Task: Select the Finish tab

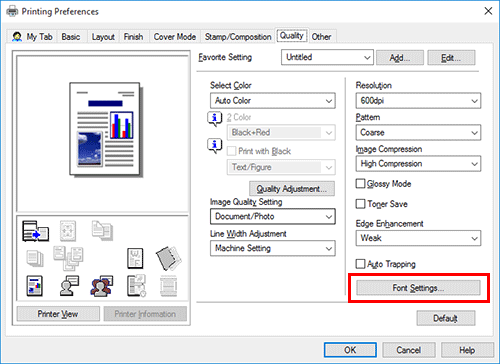Action: (x=133, y=37)
